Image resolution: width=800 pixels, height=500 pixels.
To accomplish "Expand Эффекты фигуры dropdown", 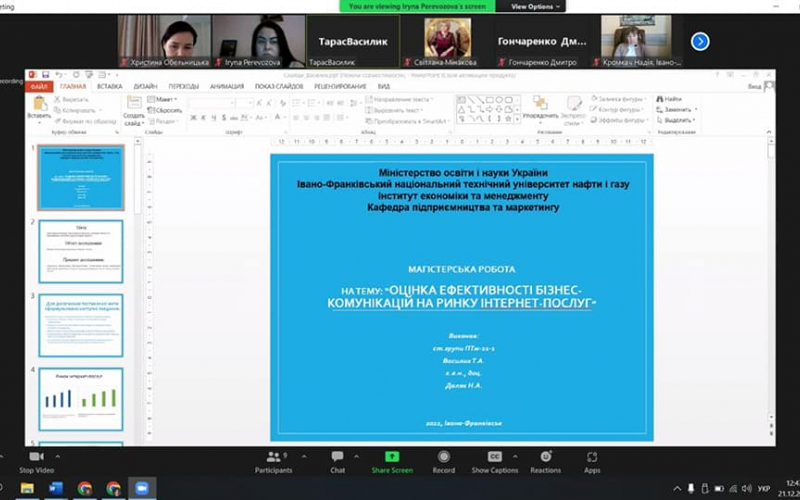I will [x=619, y=120].
